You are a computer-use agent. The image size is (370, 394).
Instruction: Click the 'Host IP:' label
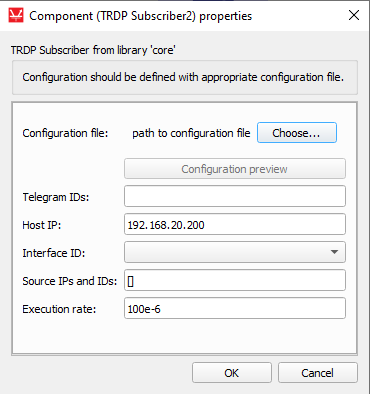tap(42, 225)
